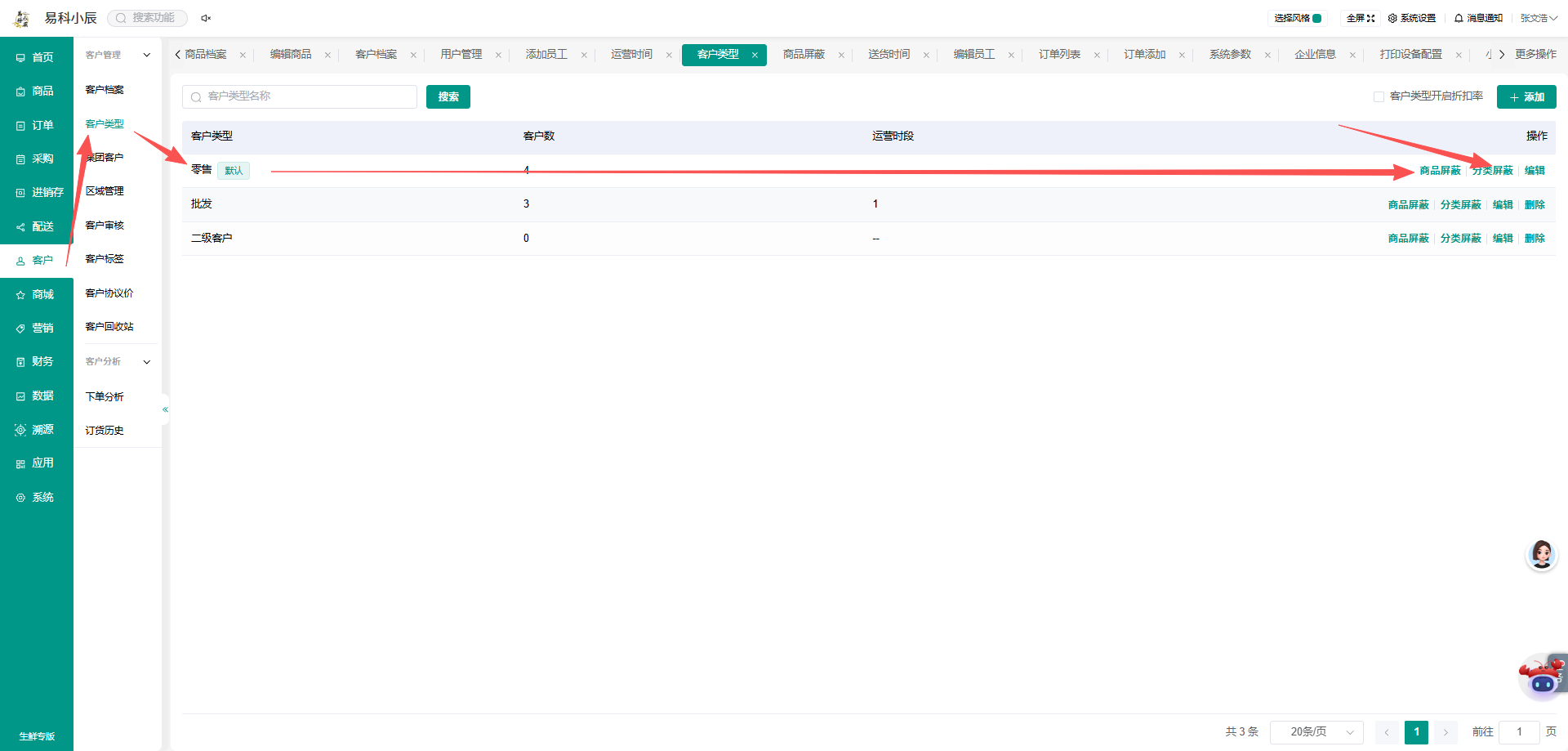Click the 添加 button
This screenshot has width=1568, height=751.
[1526, 96]
